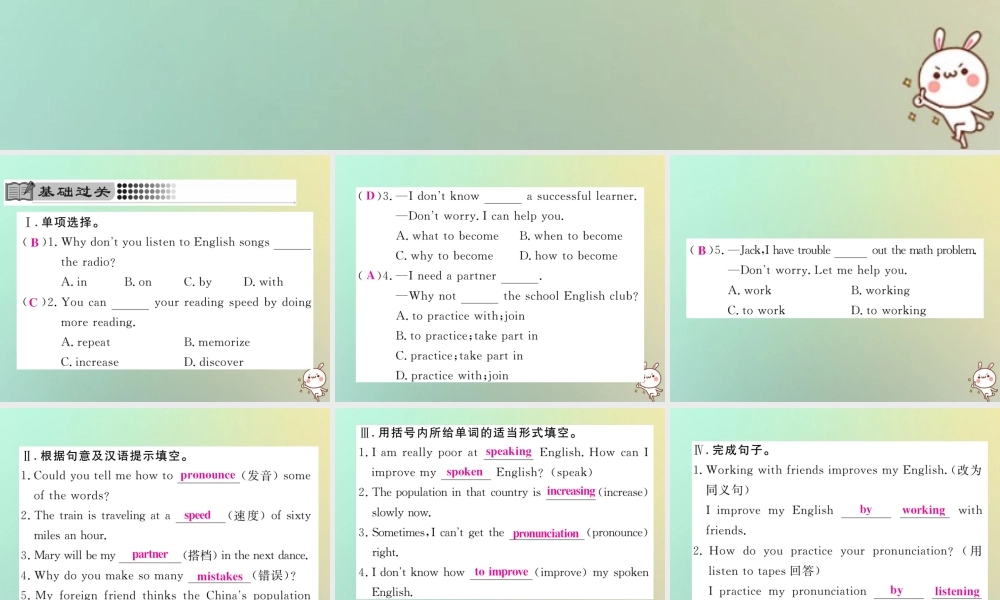Open the slide for section Ⅳ 完成句子
The height and width of the screenshot is (600, 1000).
835,504
